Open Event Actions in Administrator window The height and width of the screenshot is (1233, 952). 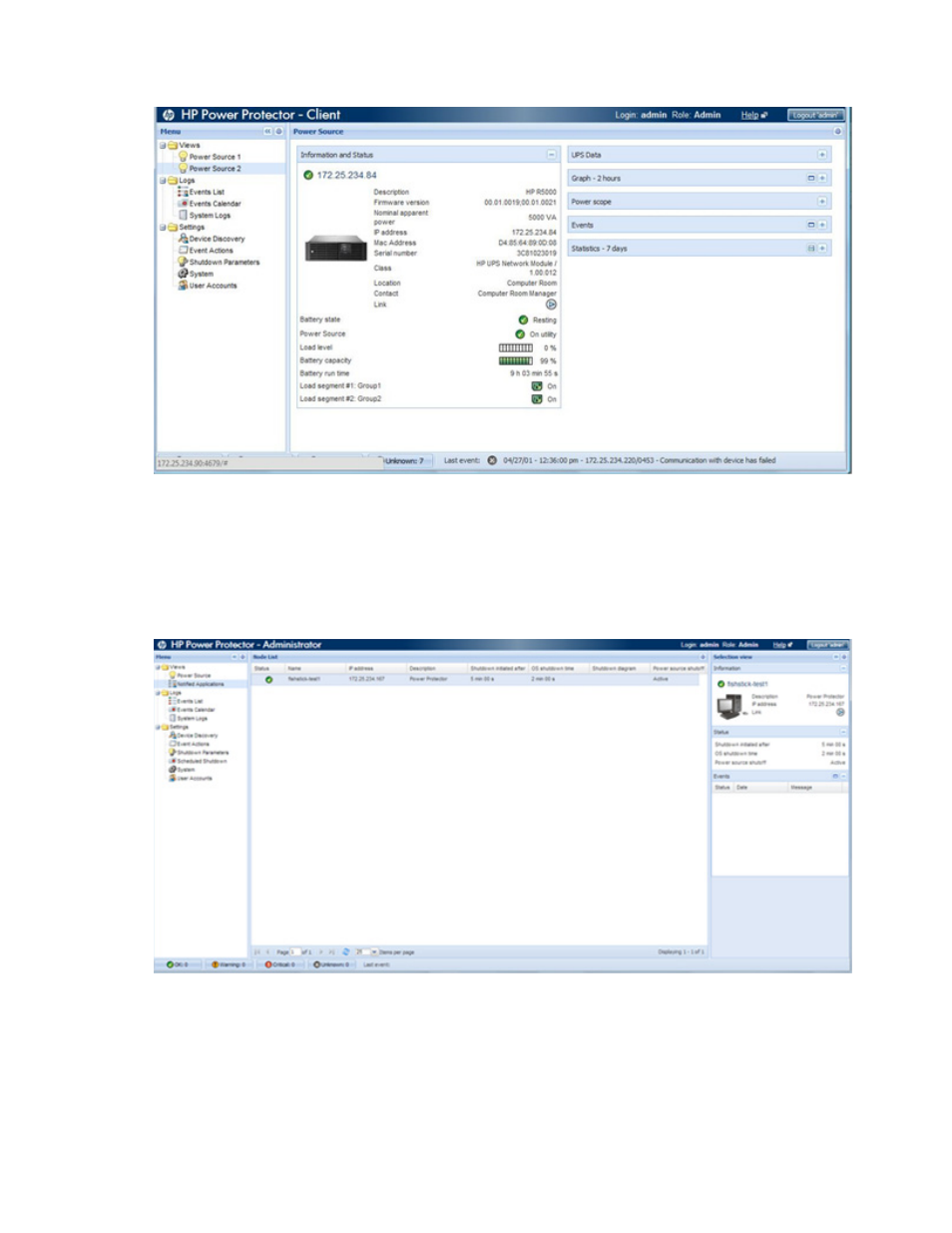pos(194,744)
